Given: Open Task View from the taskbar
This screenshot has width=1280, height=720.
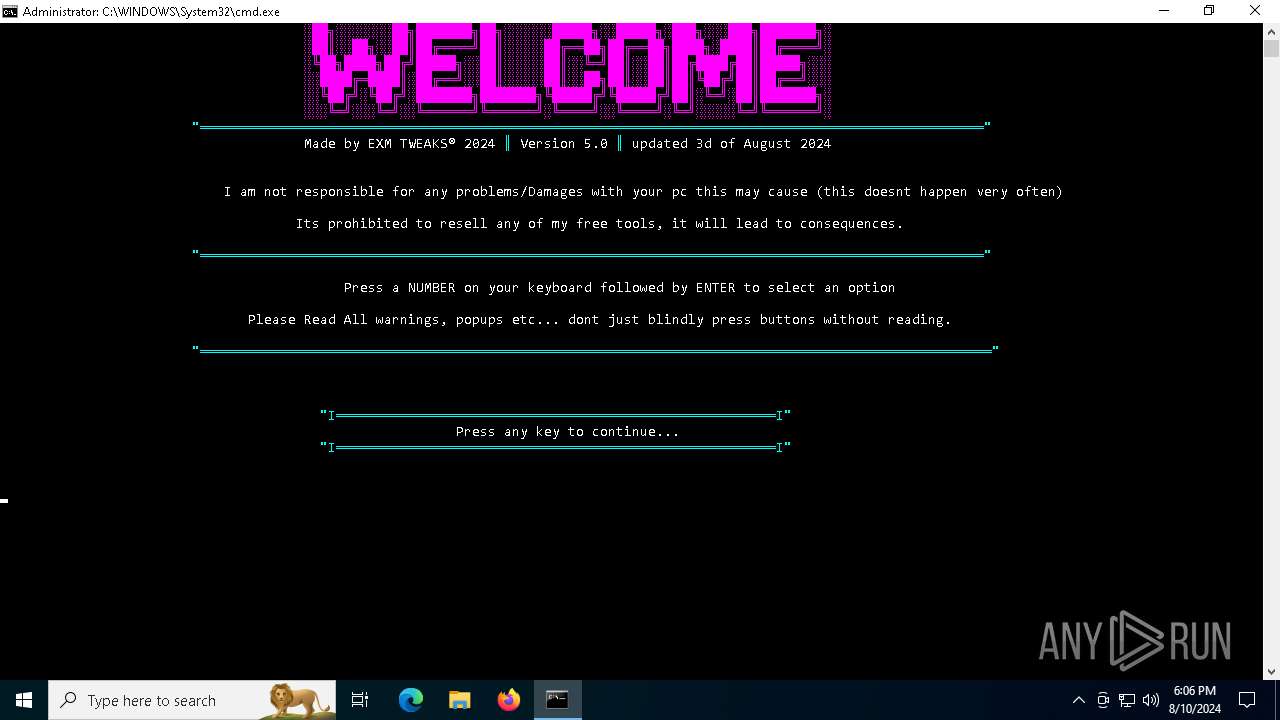Looking at the screenshot, I should 360,700.
